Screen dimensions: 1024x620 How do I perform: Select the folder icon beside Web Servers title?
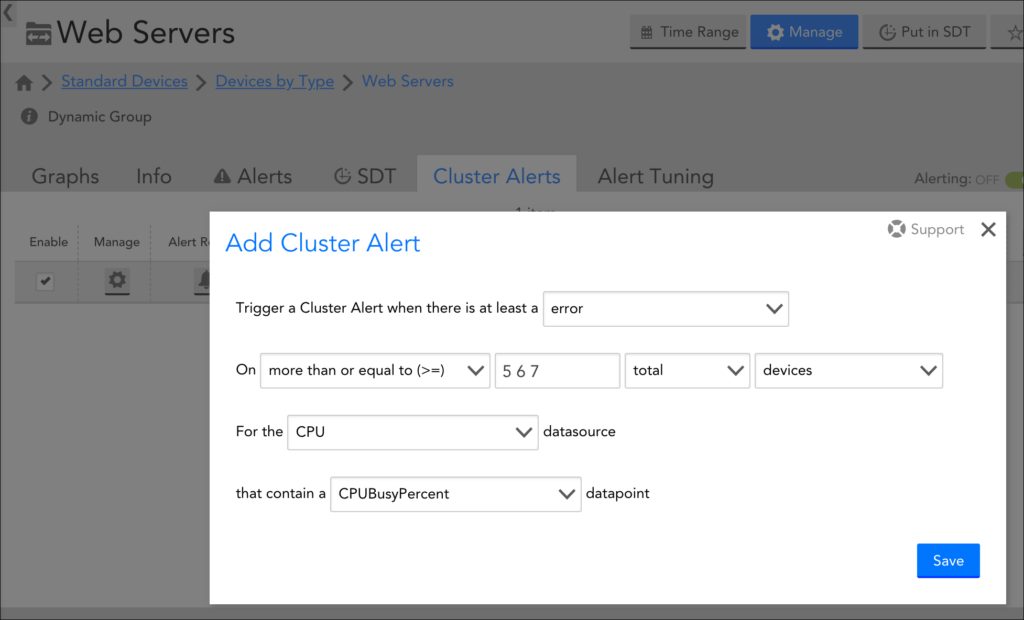[39, 32]
